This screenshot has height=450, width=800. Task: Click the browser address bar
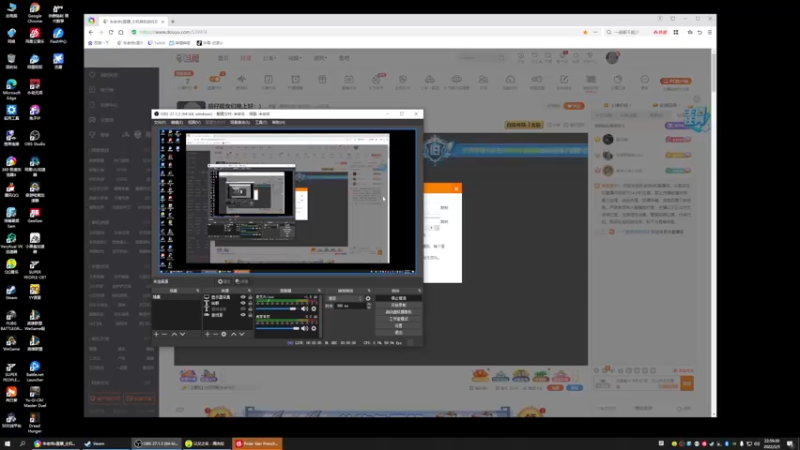tap(357, 32)
